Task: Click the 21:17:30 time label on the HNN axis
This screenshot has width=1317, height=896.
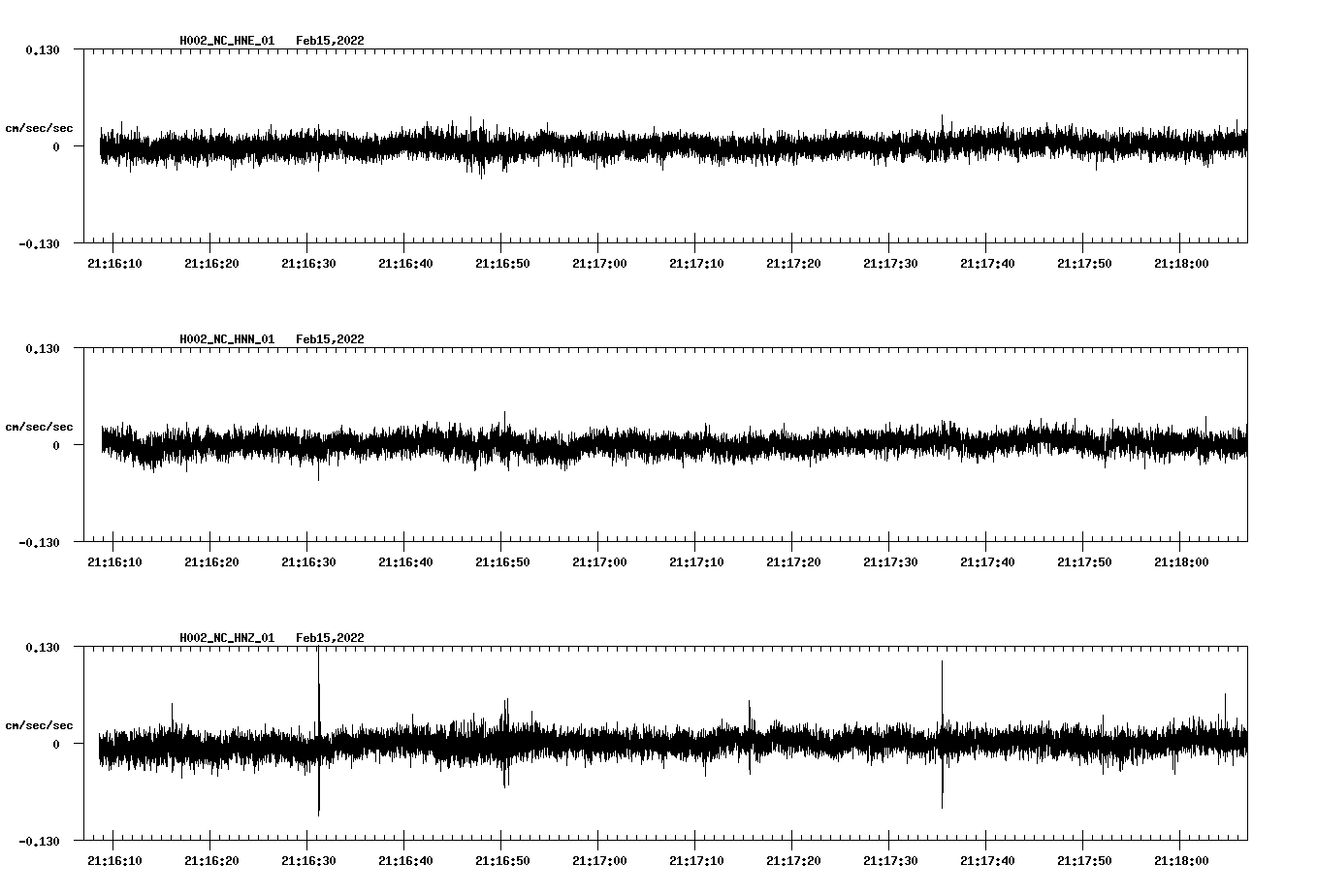Action: 890,561
